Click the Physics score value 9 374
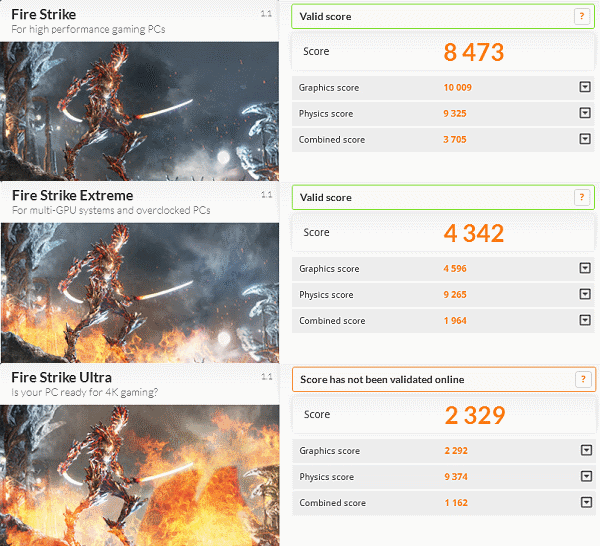Screen dimensions: 600x546 tap(456, 477)
